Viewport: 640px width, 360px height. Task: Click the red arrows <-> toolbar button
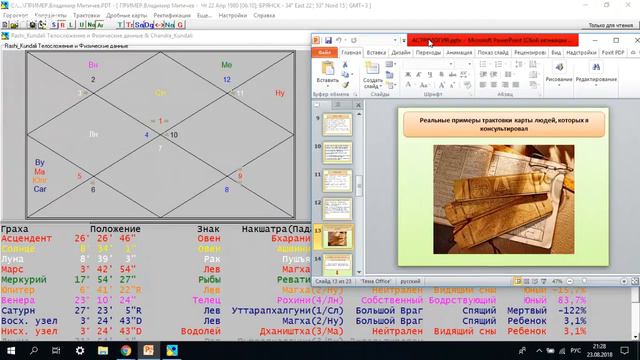159,25
